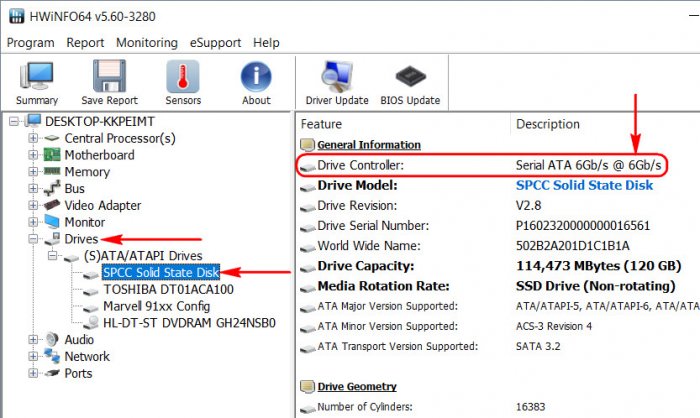The width and height of the screenshot is (700, 418).
Task: Click the Bus tree icon
Action: point(52,188)
